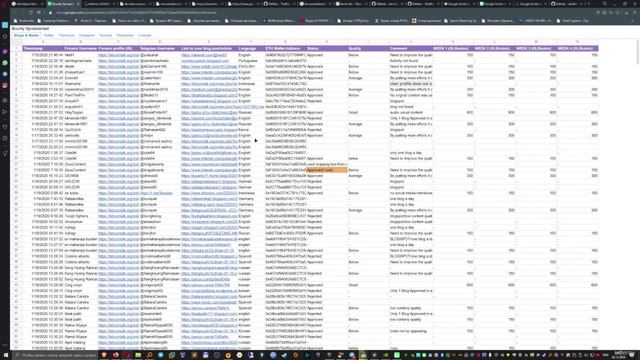Click the Bounty Spreadsheet document title

30,29
